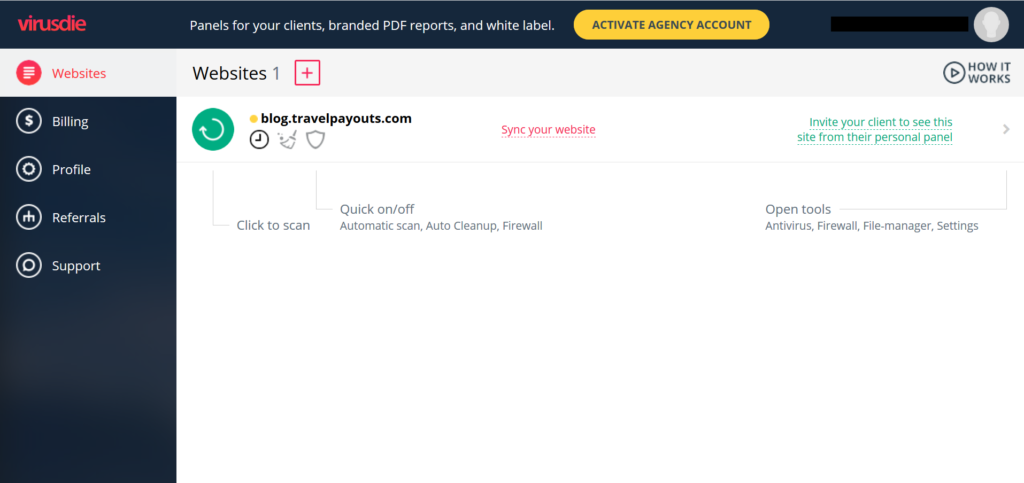Click the Websites sidebar list icon
1024x483 pixels.
(x=29, y=73)
